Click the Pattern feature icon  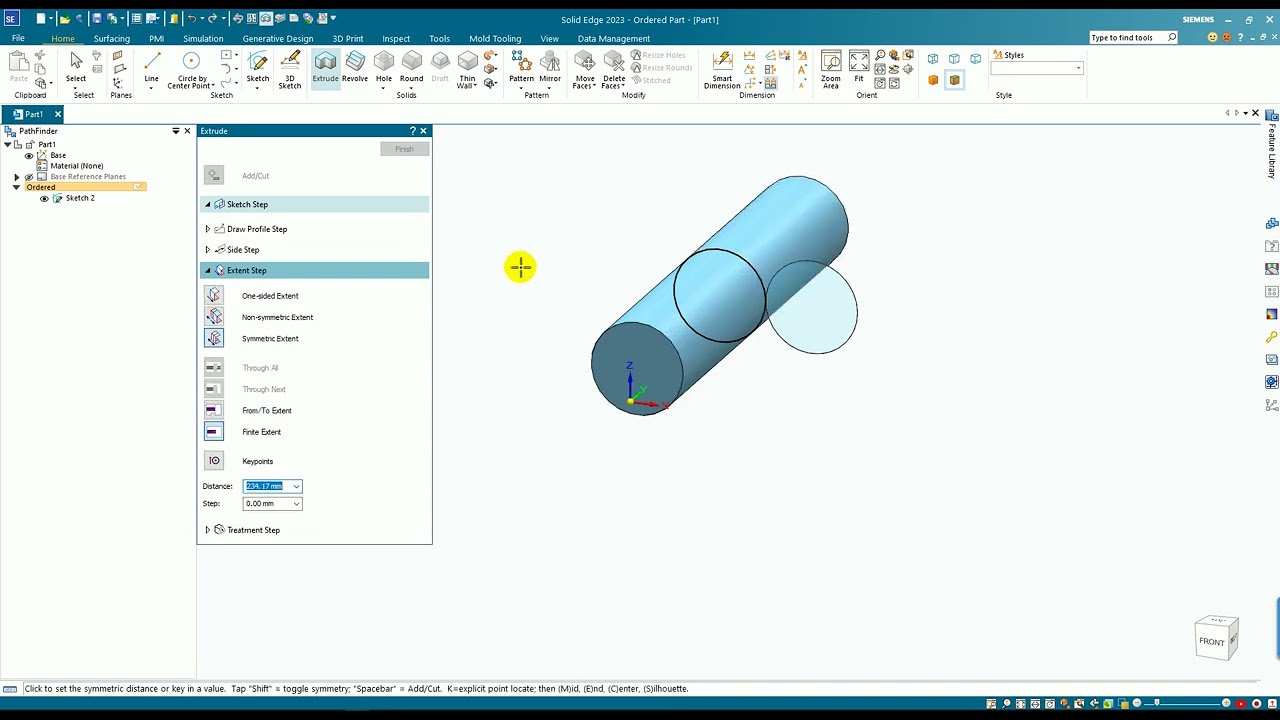tap(521, 67)
